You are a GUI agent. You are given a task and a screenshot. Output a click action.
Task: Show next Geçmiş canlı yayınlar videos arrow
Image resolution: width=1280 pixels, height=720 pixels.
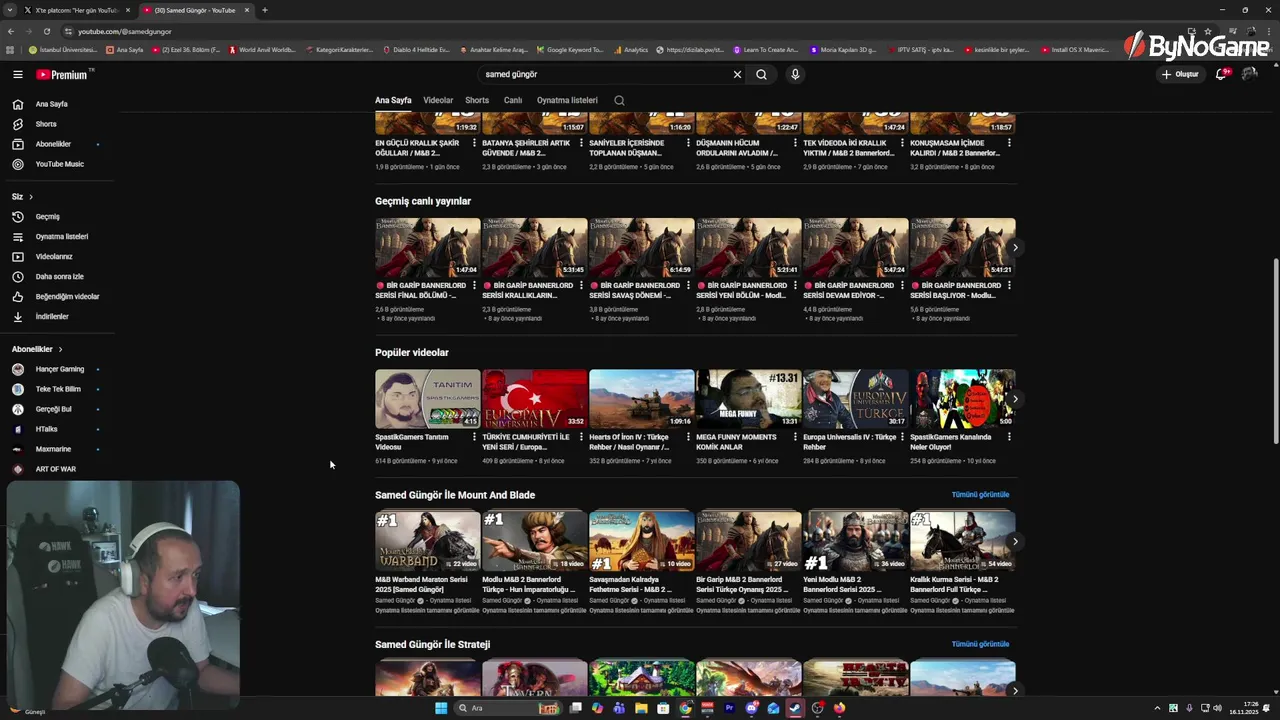1015,248
